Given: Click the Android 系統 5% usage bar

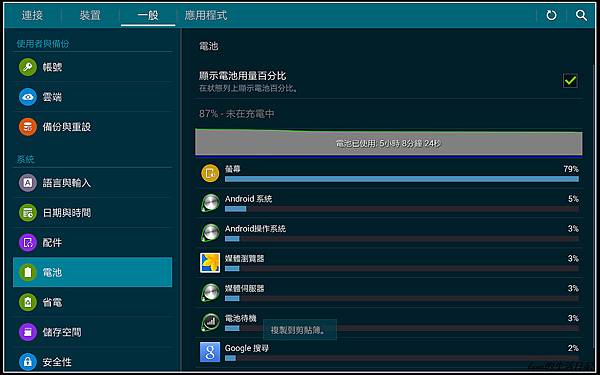Looking at the screenshot, I should [x=402, y=209].
